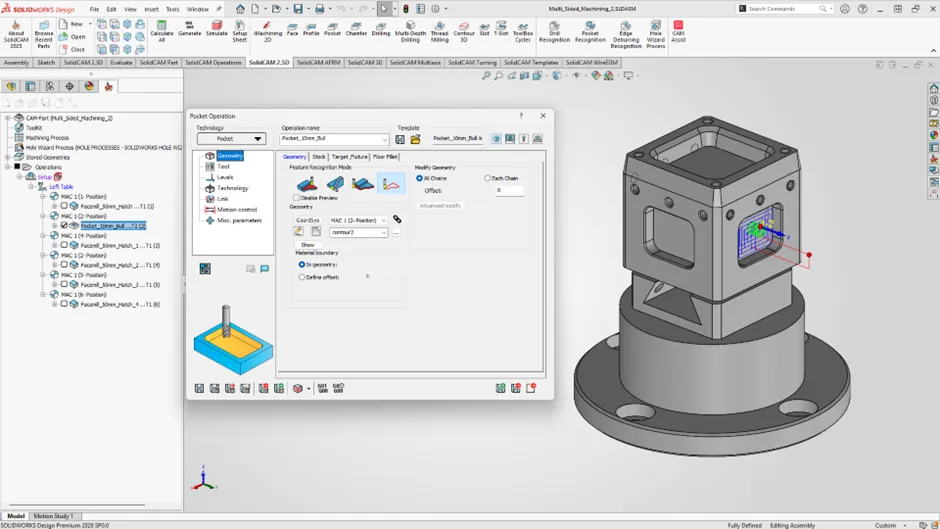Screen dimensions: 940x529
Task: Select the In geometry radio option
Action: [302, 264]
